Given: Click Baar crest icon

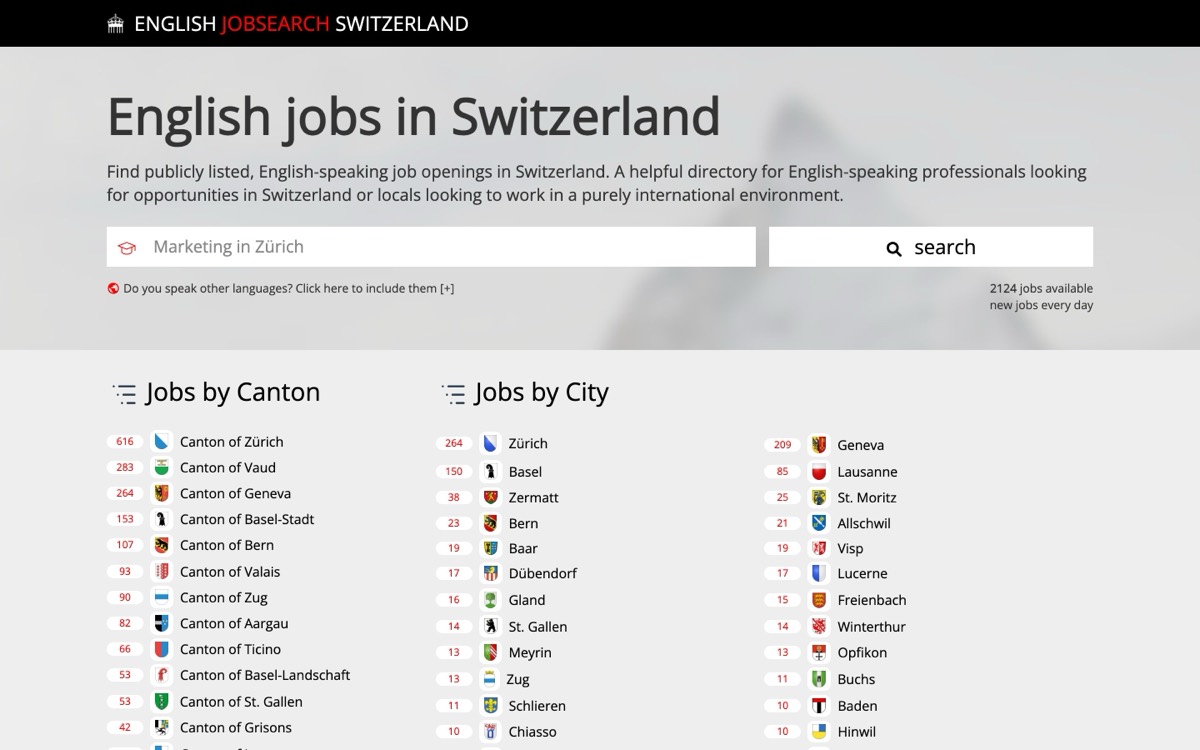Looking at the screenshot, I should pos(490,548).
